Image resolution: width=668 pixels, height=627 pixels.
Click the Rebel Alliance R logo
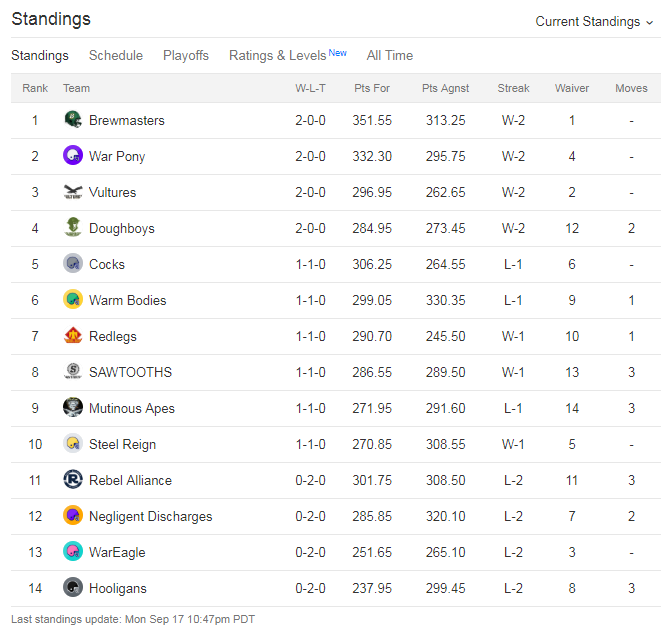pos(73,480)
